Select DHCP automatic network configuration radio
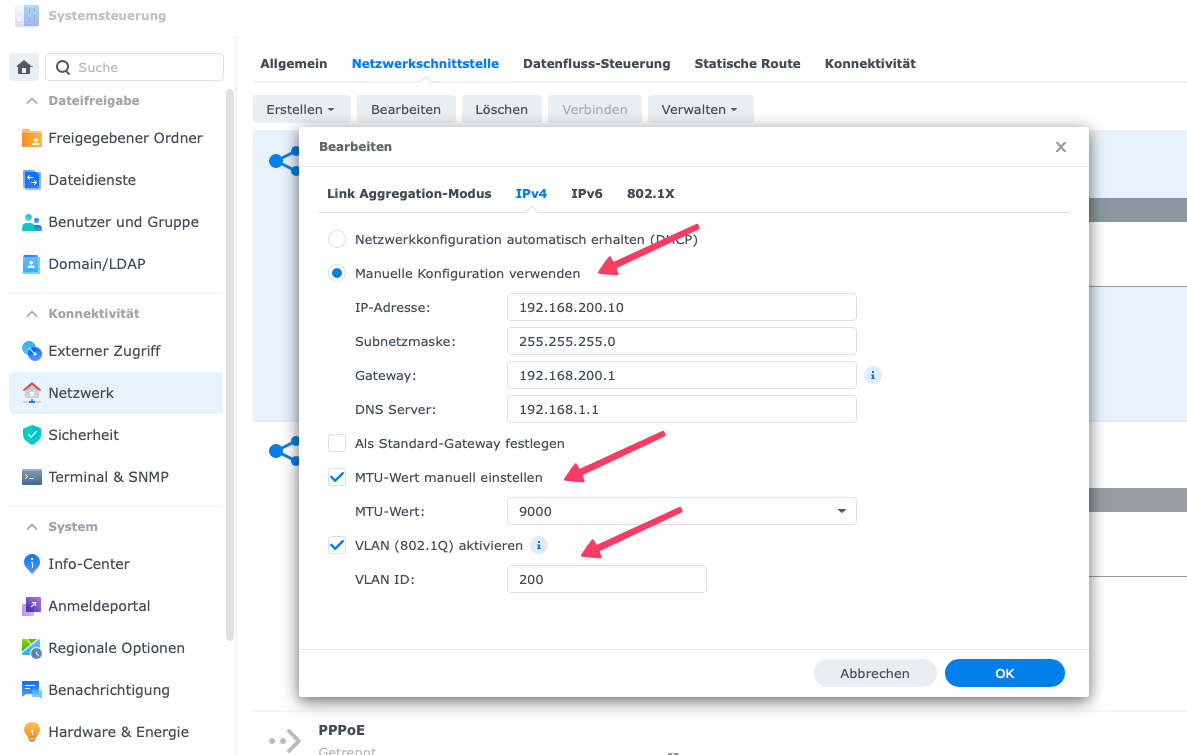The height and width of the screenshot is (755, 1187). click(x=337, y=239)
